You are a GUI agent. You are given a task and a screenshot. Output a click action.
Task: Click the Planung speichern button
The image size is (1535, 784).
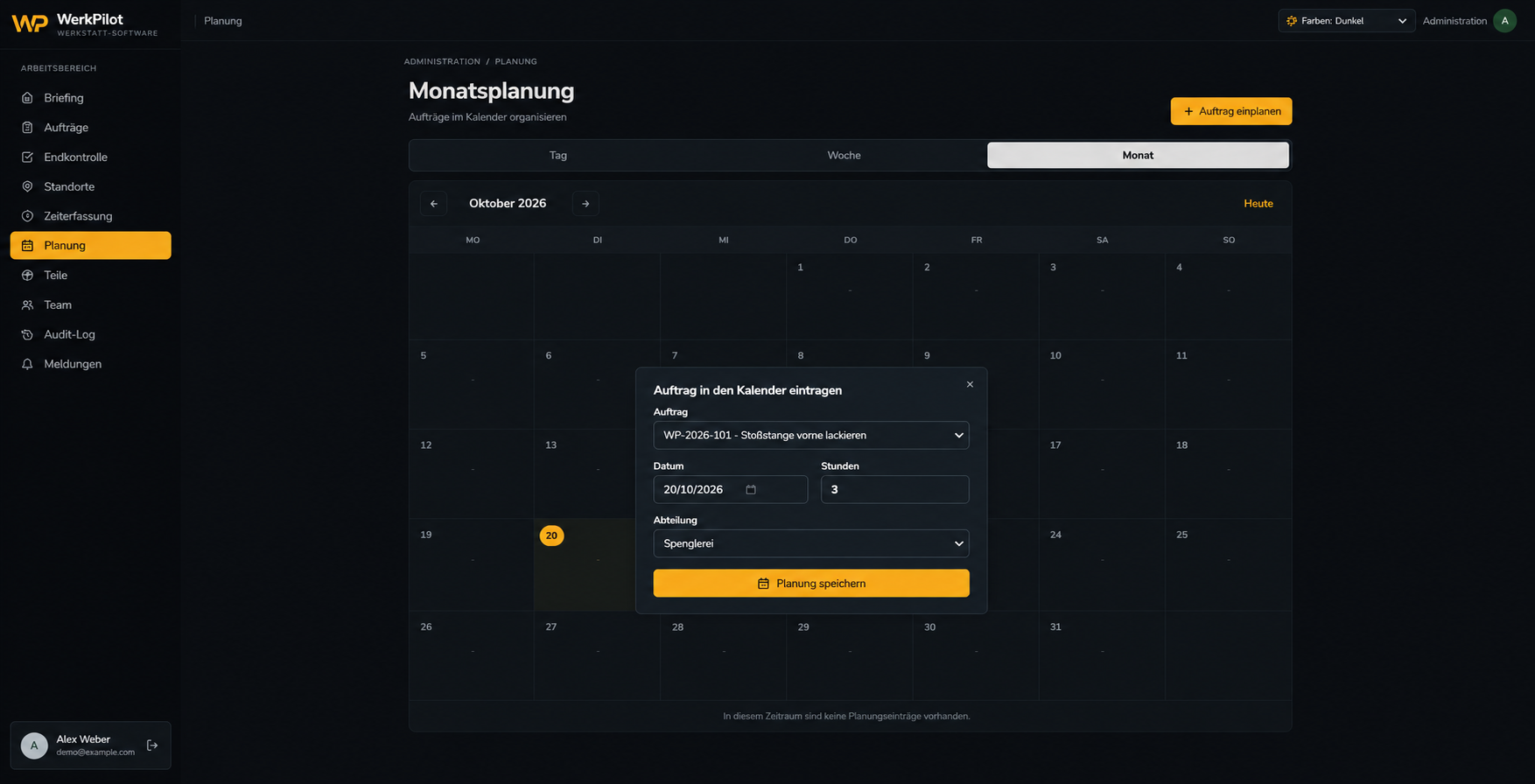[x=811, y=584]
